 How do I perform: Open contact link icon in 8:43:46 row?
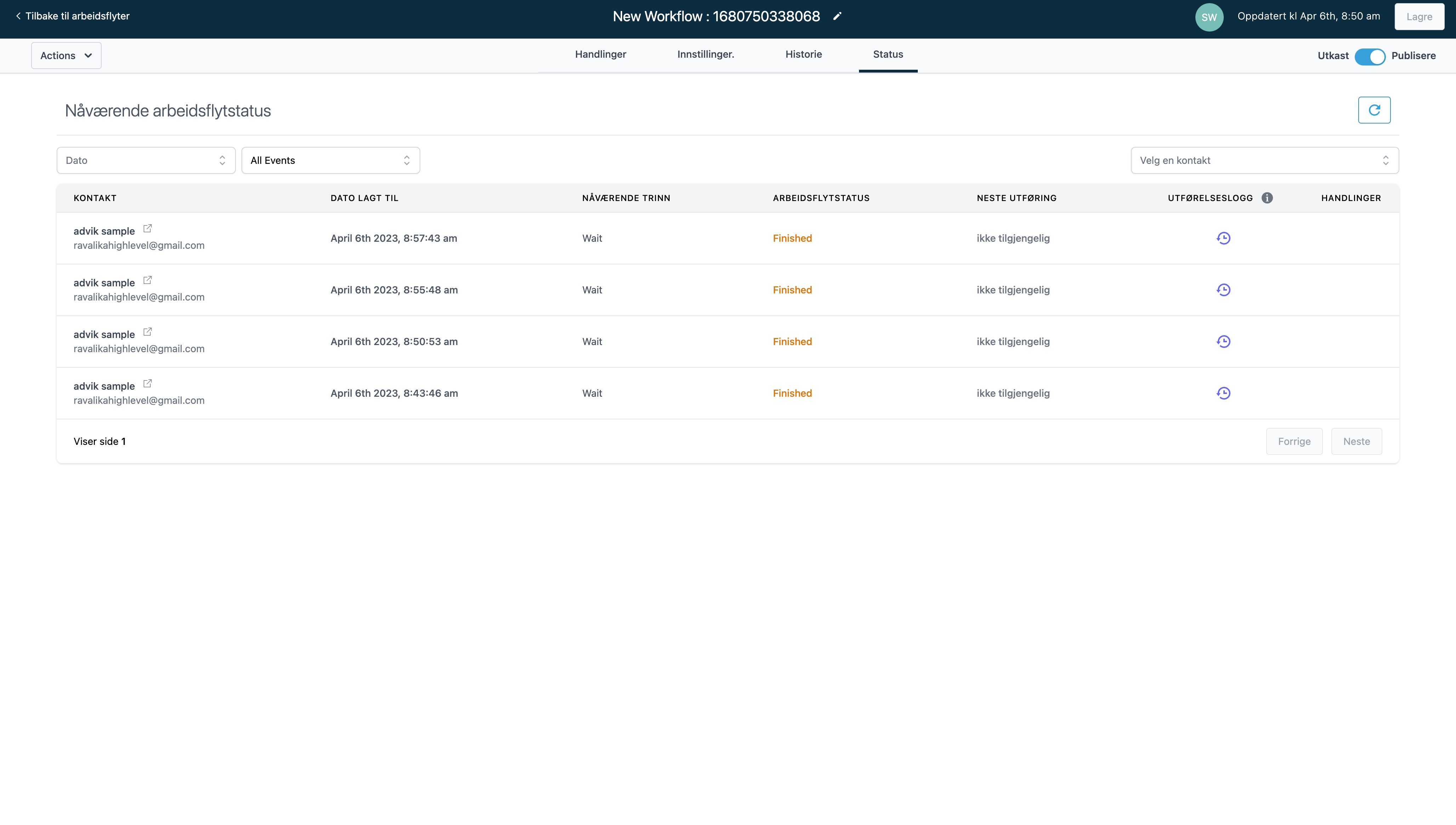coord(147,383)
